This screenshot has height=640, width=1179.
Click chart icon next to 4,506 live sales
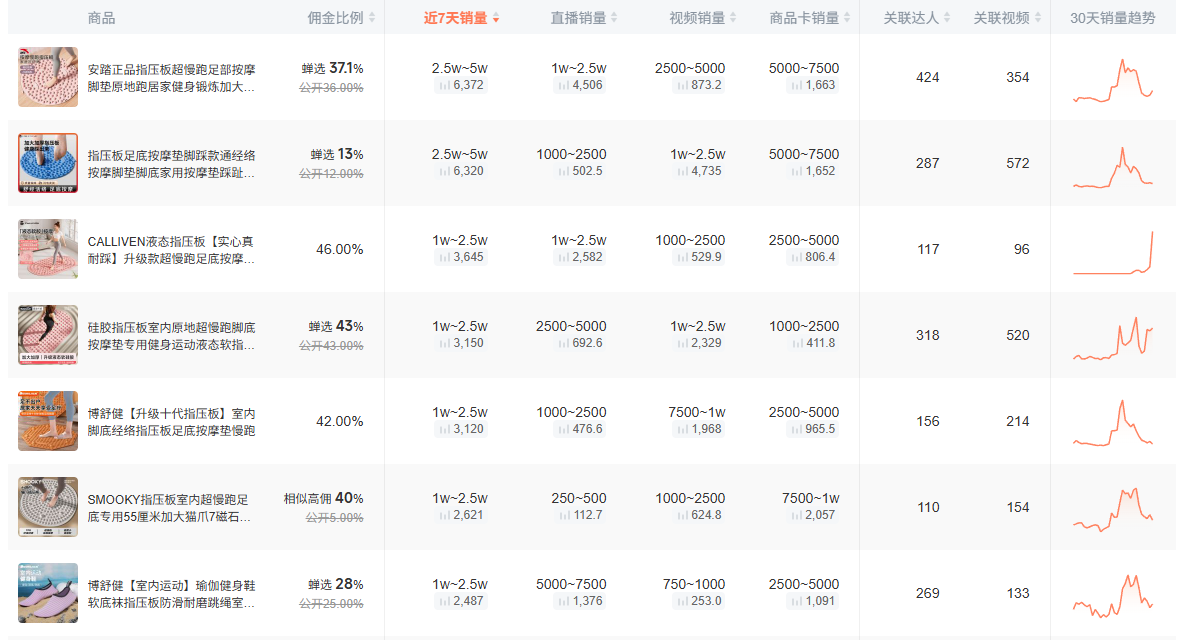pos(563,86)
